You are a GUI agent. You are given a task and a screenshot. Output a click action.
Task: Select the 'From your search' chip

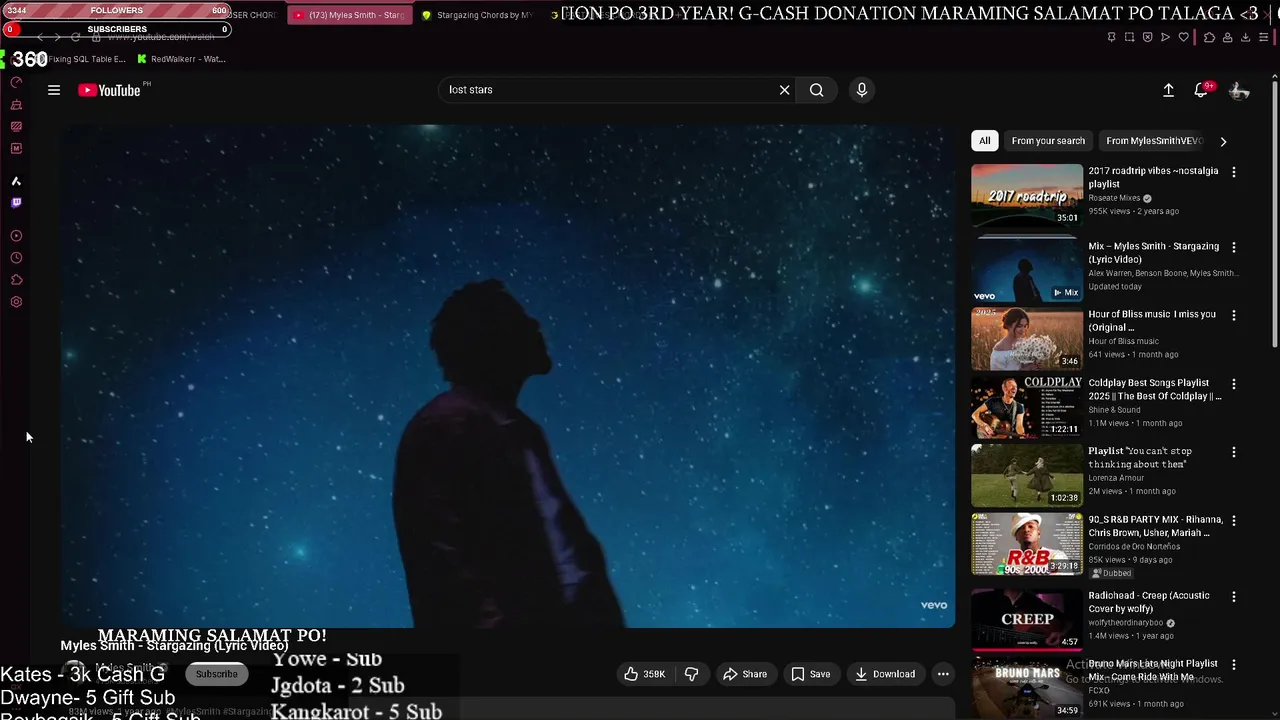[x=1048, y=141]
